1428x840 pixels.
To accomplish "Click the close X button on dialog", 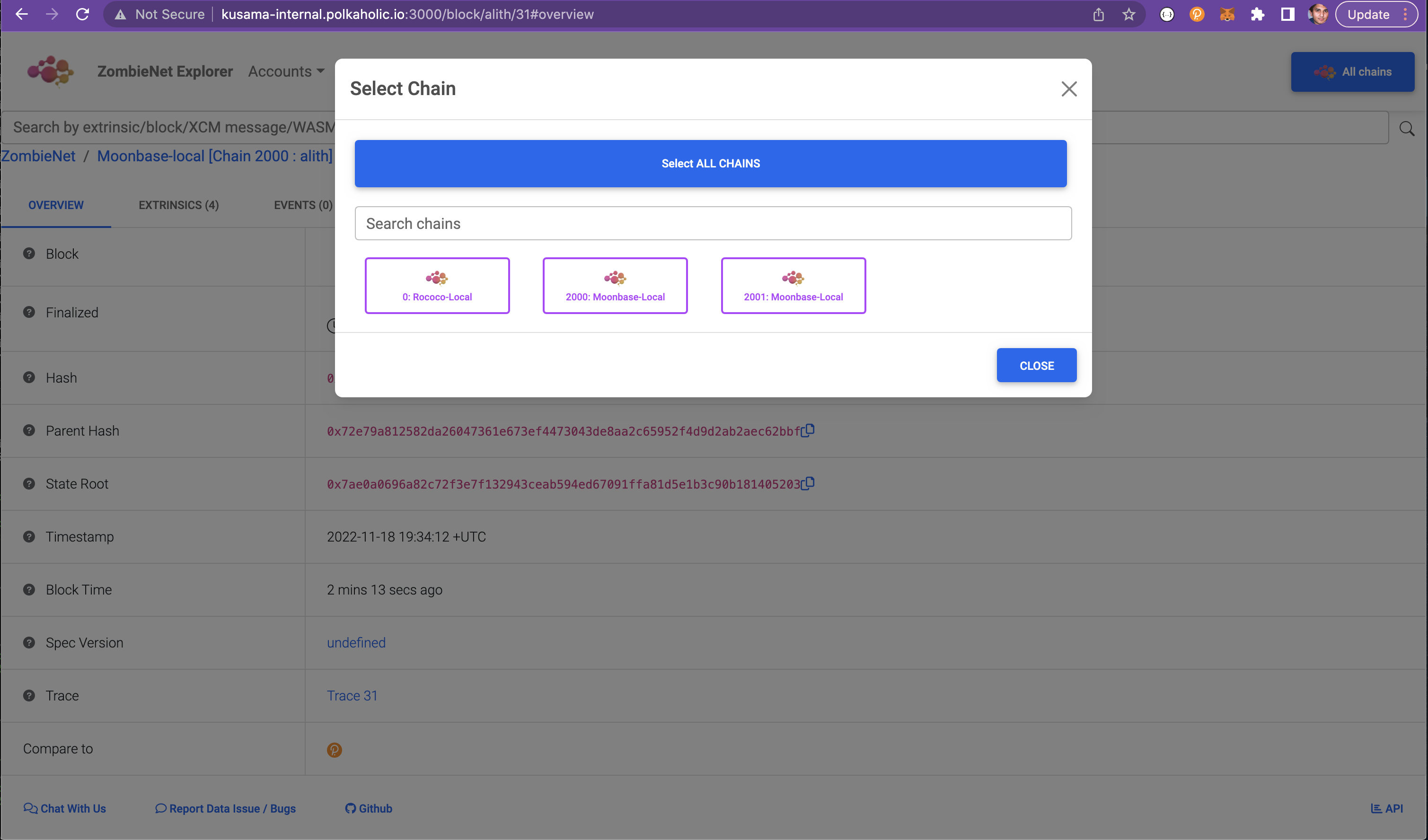I will pos(1069,88).
